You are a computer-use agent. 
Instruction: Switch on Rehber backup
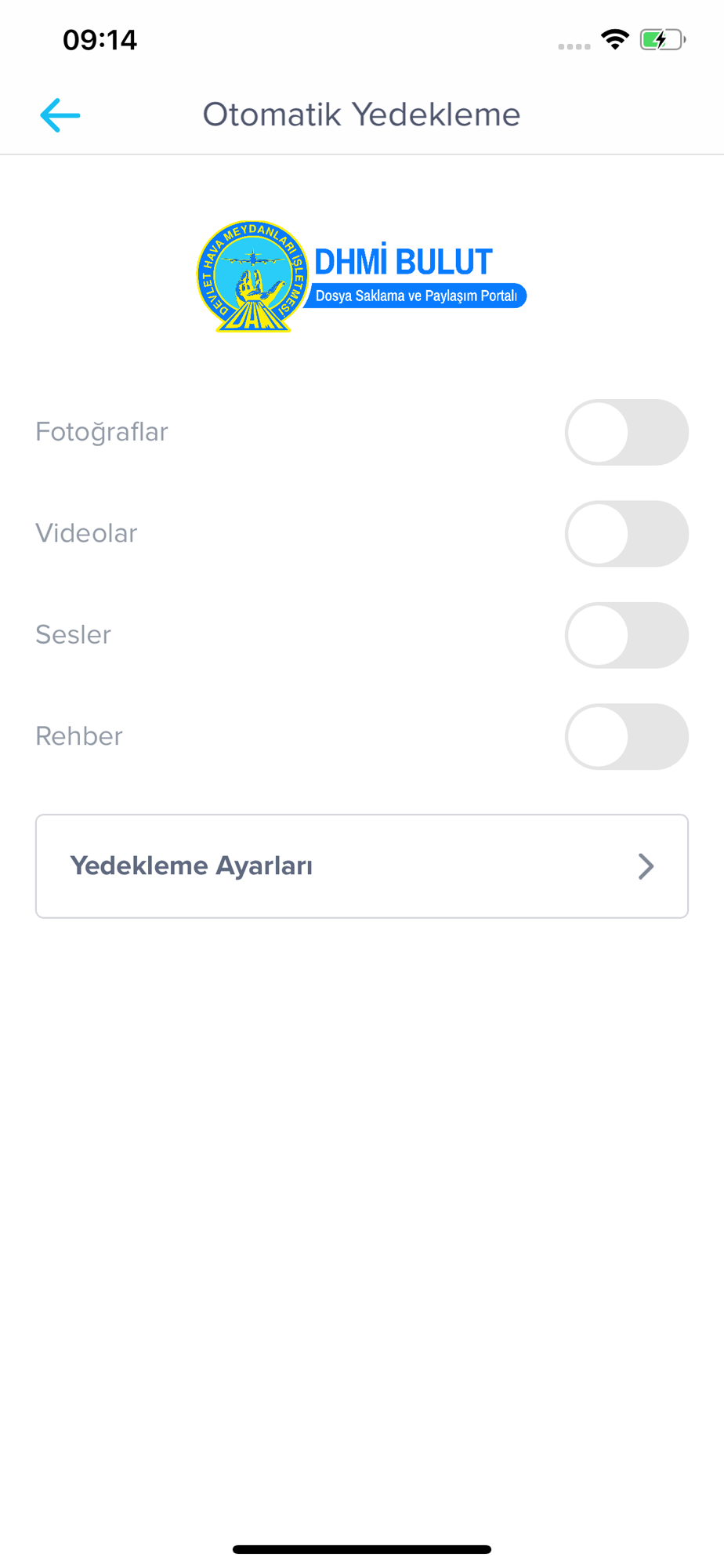coord(626,736)
